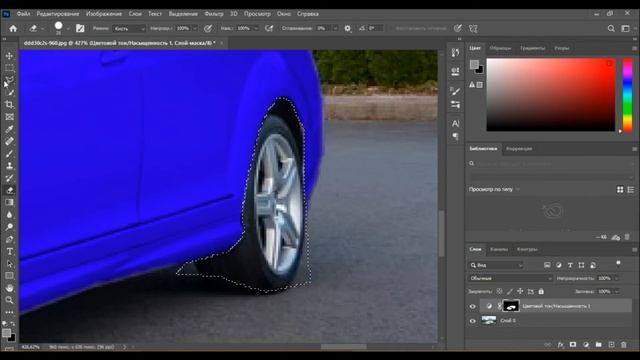This screenshot has height=360, width=640.
Task: Hide the bottom image layer eye
Action: point(473,321)
